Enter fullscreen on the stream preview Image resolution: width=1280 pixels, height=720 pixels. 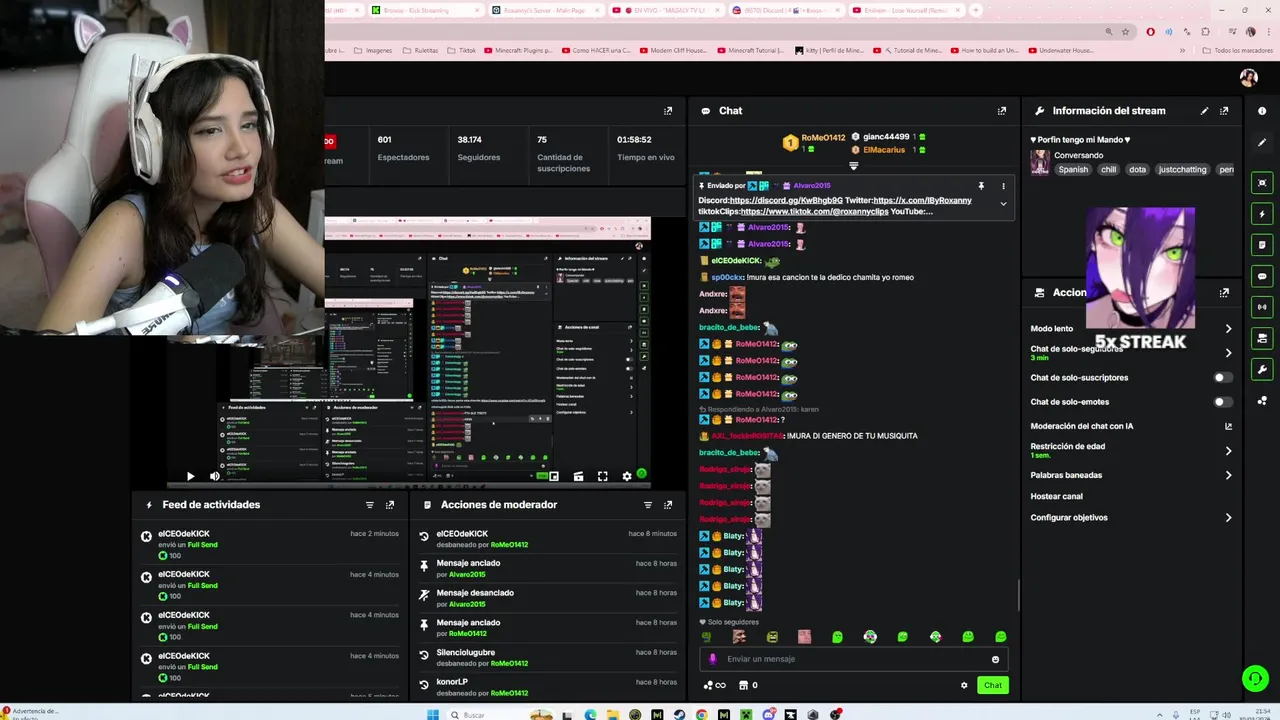click(602, 476)
